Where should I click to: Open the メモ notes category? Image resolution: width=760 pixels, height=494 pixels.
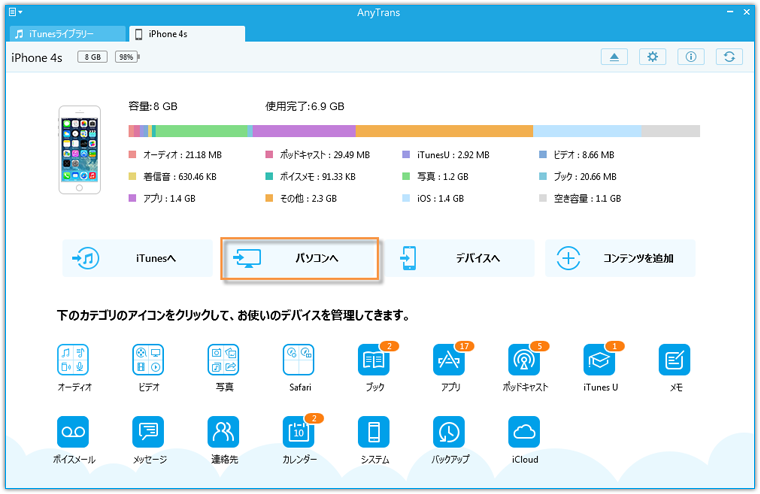pyautogui.click(x=674, y=360)
